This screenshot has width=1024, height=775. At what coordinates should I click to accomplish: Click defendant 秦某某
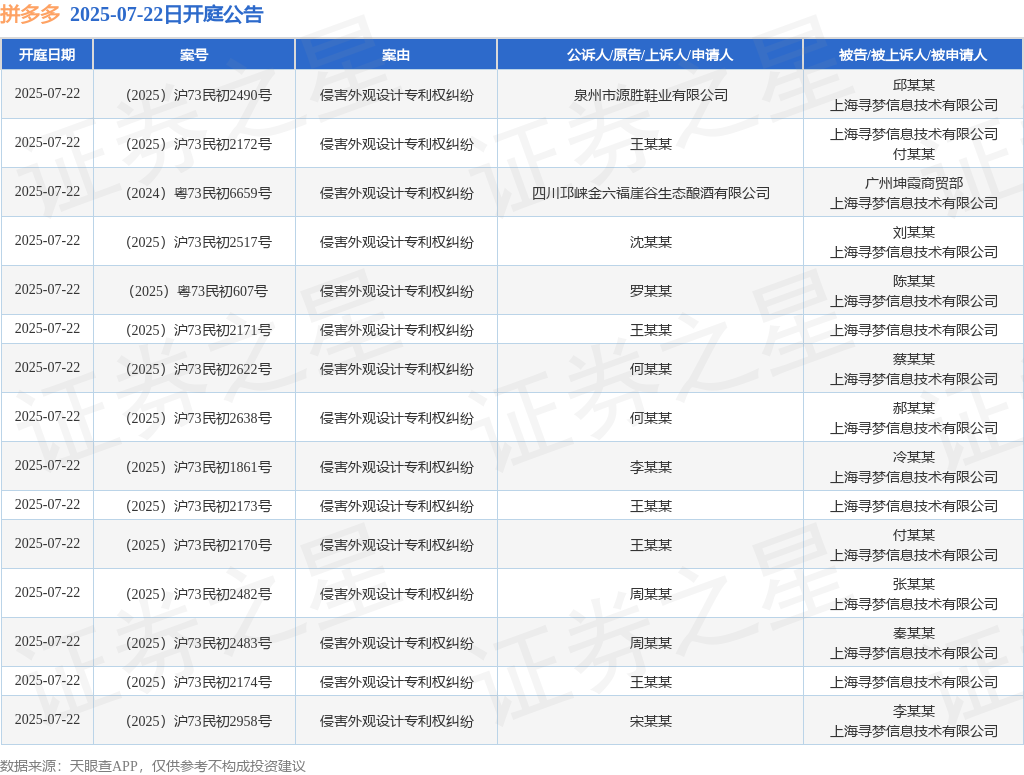(914, 633)
